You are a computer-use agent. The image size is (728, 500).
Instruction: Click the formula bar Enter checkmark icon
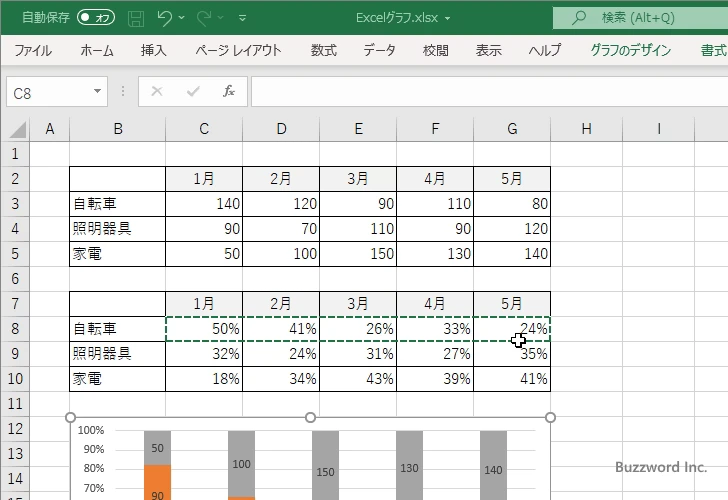tap(193, 91)
